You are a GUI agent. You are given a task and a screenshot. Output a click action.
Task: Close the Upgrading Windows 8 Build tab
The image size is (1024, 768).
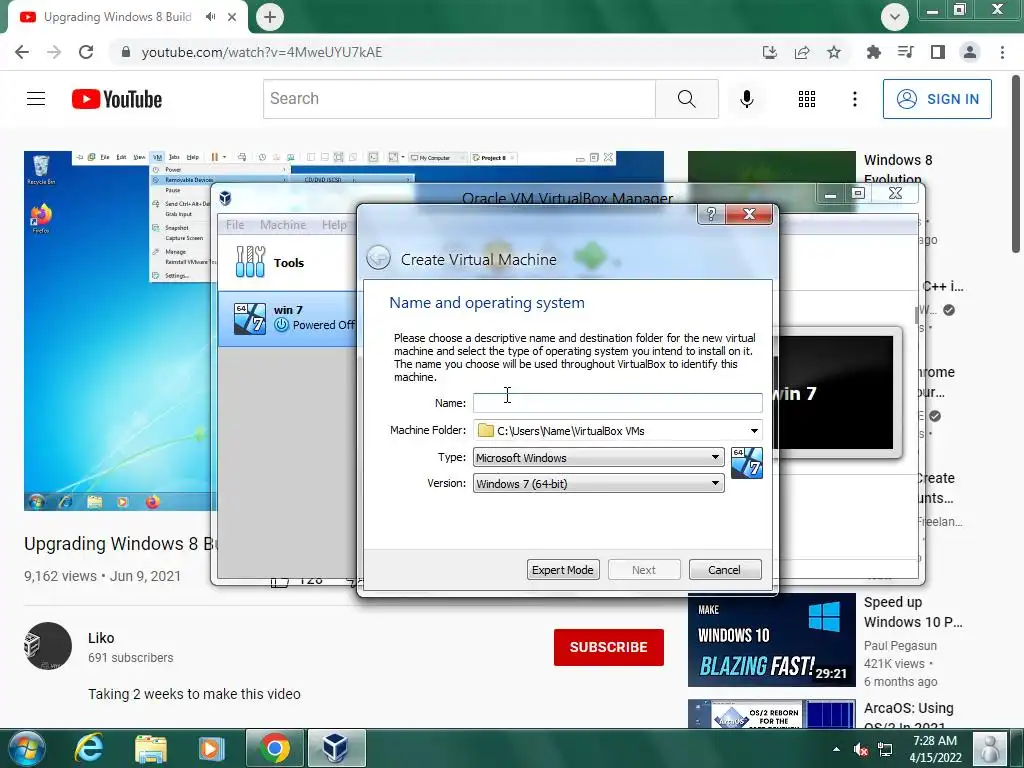232,17
